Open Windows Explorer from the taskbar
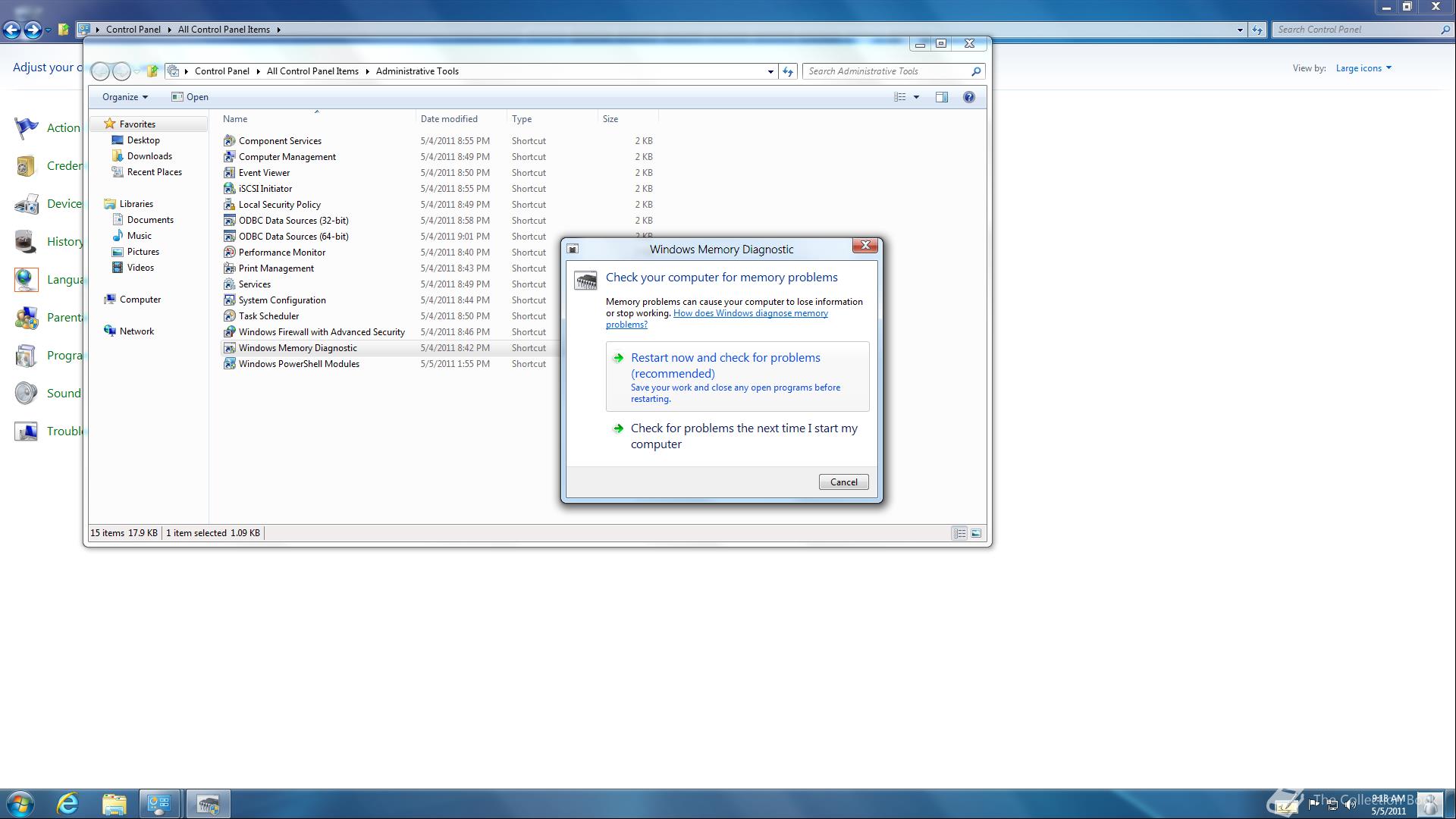 (114, 804)
